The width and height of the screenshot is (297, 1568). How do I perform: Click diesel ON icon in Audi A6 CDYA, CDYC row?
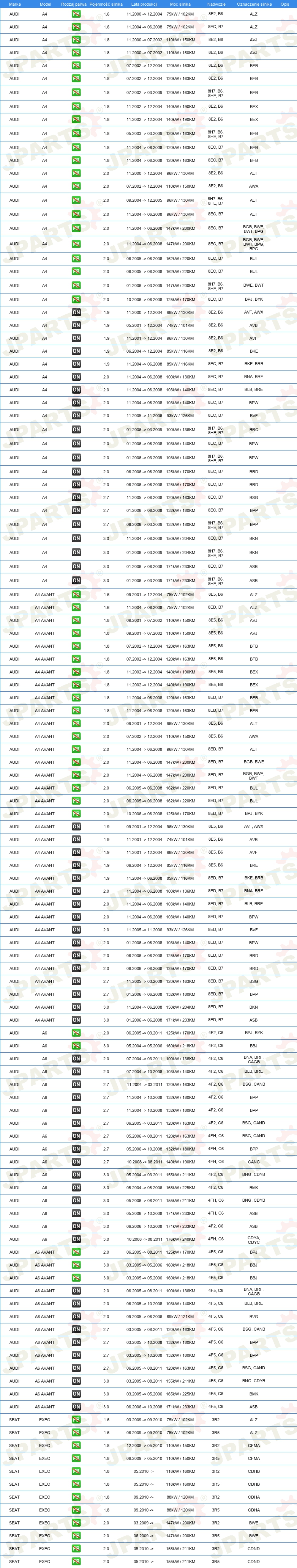(76, 1239)
